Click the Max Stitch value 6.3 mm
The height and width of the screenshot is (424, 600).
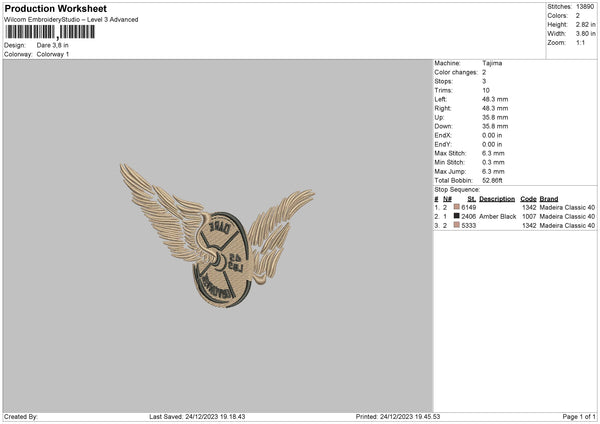tap(493, 153)
